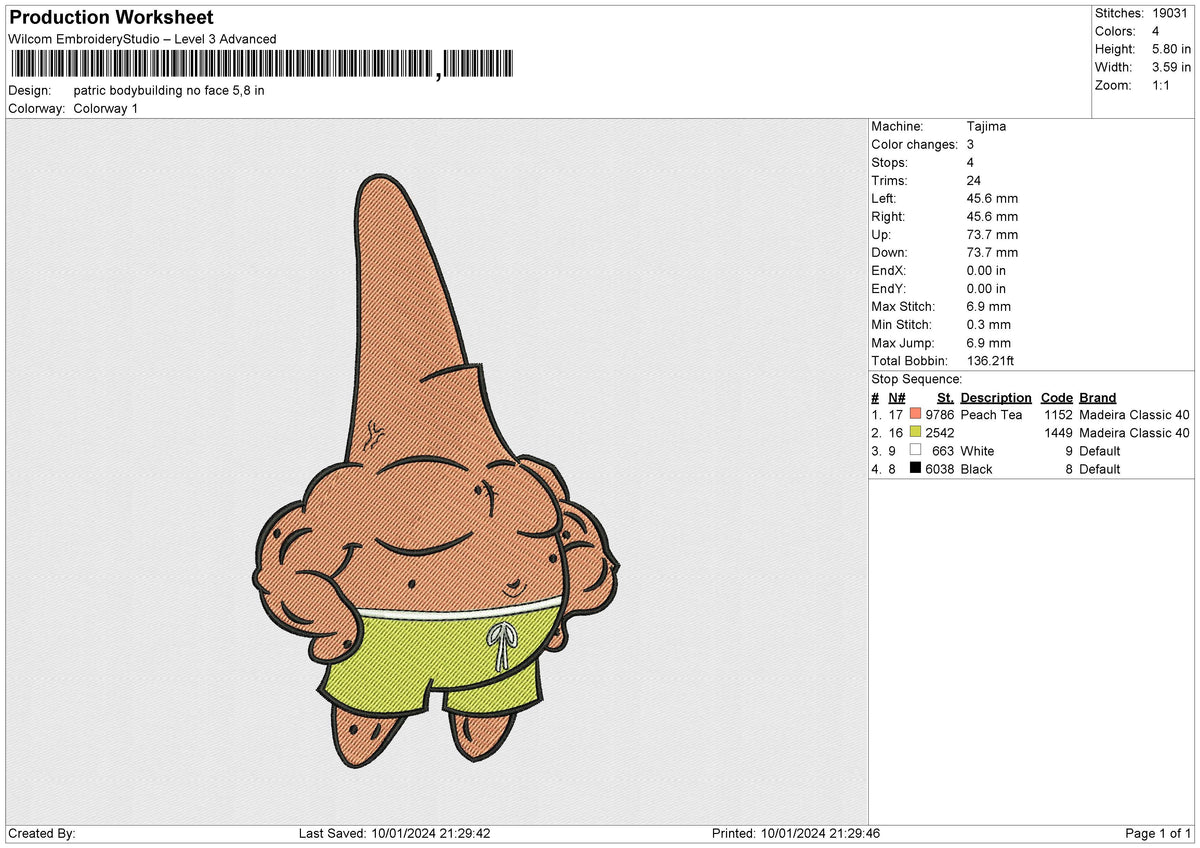This screenshot has width=1200, height=848.
Task: Click the 'N#' column header
Action: [x=896, y=397]
